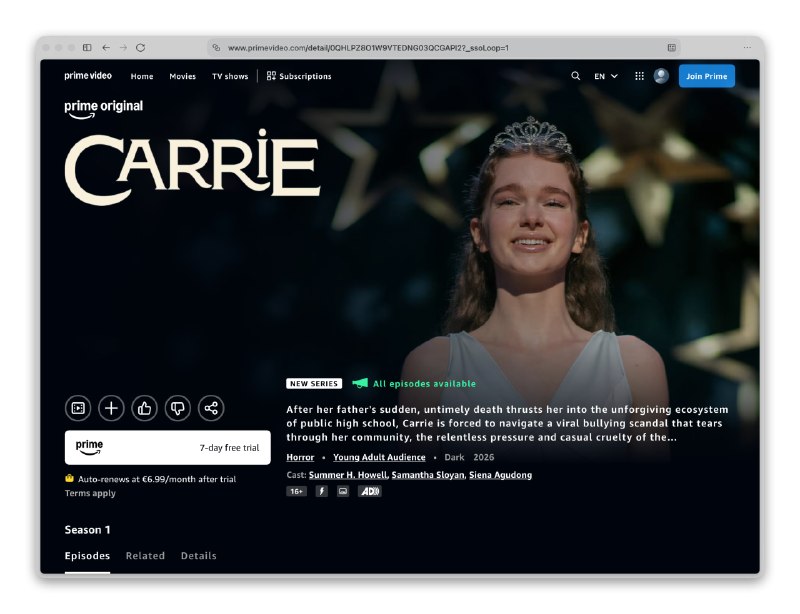The width and height of the screenshot is (800, 614).
Task: Start the prime 7-day free trial
Action: [x=167, y=448]
